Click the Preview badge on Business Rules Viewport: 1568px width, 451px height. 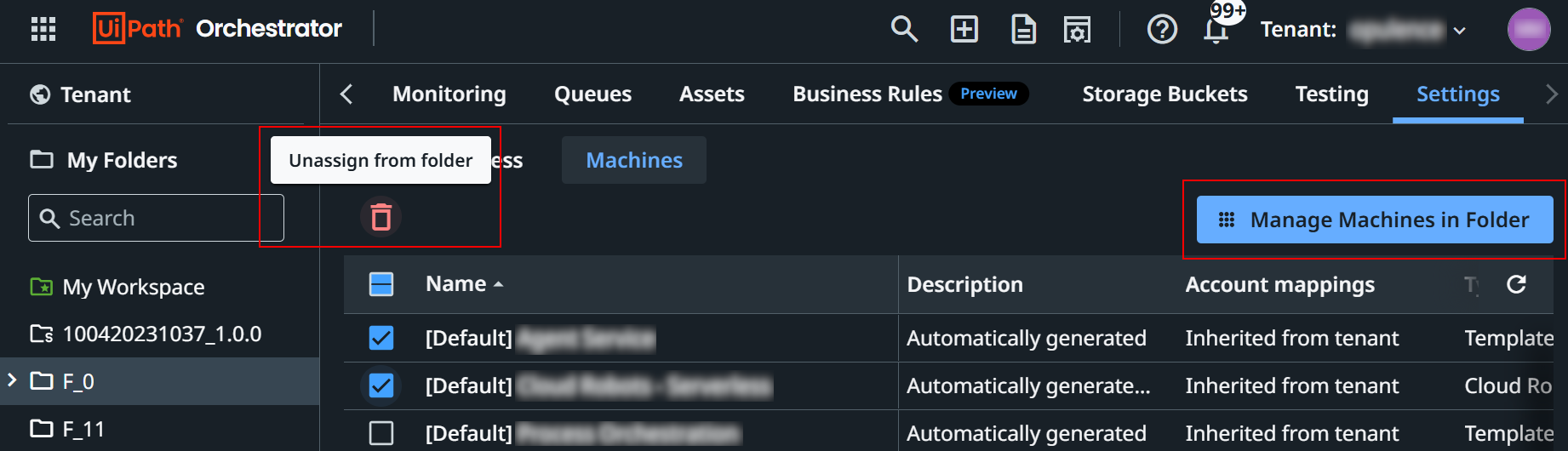tap(988, 94)
